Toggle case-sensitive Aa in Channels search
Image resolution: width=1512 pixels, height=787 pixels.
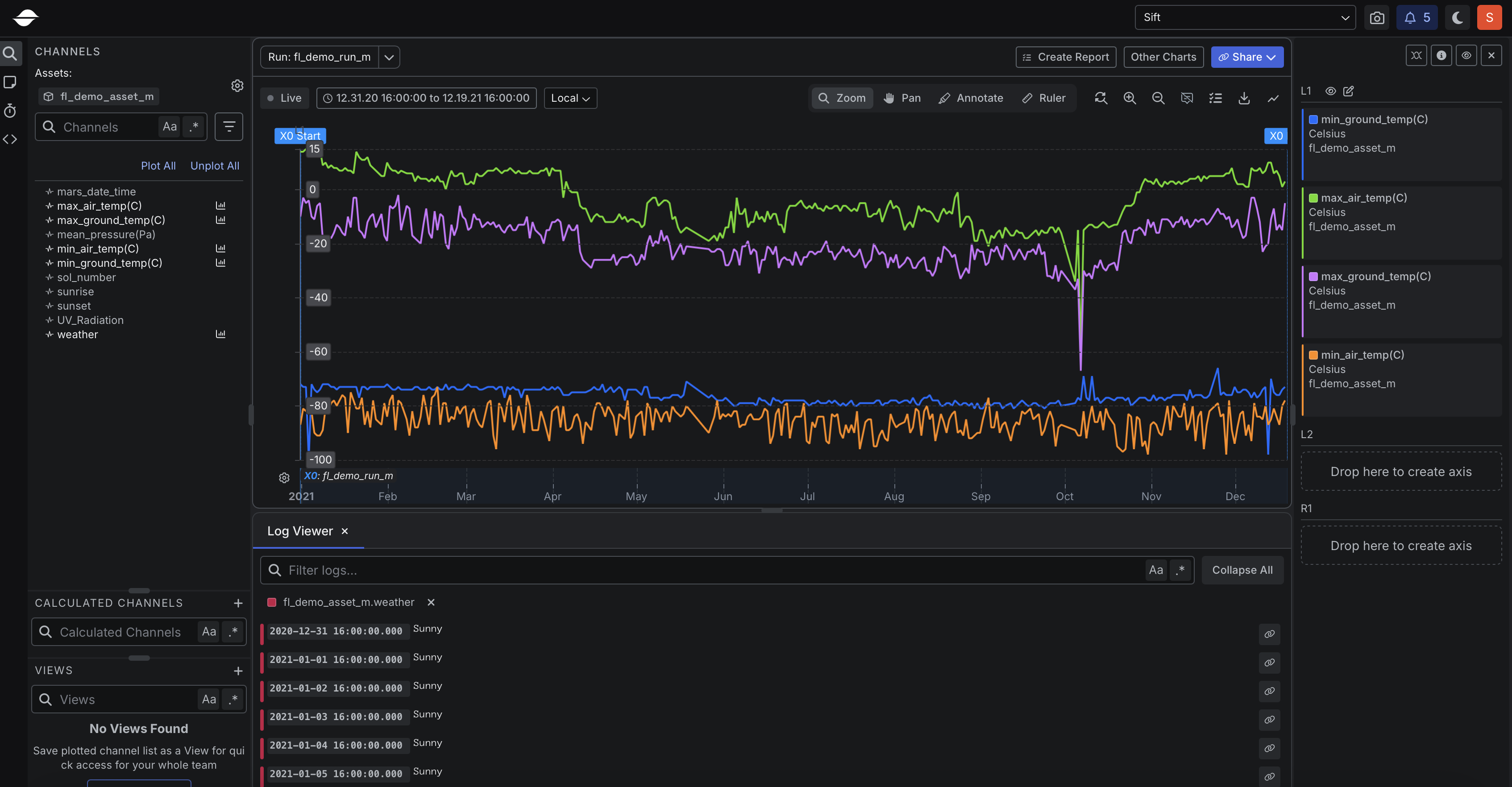click(170, 127)
